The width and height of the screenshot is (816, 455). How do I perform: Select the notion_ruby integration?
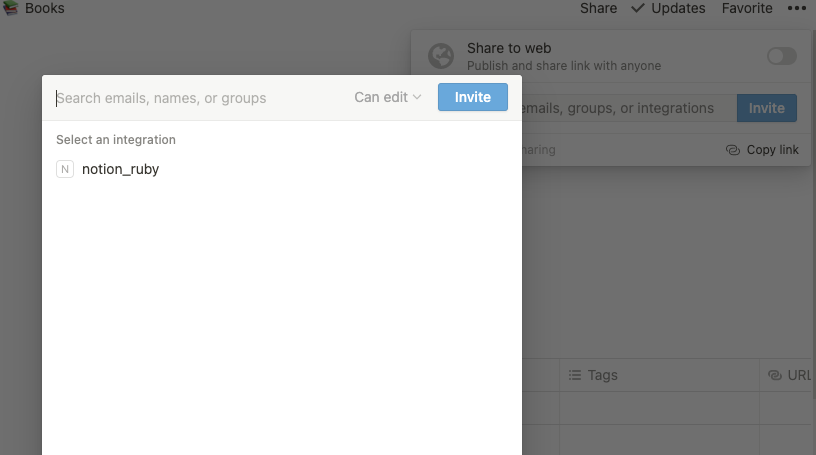coord(281,169)
